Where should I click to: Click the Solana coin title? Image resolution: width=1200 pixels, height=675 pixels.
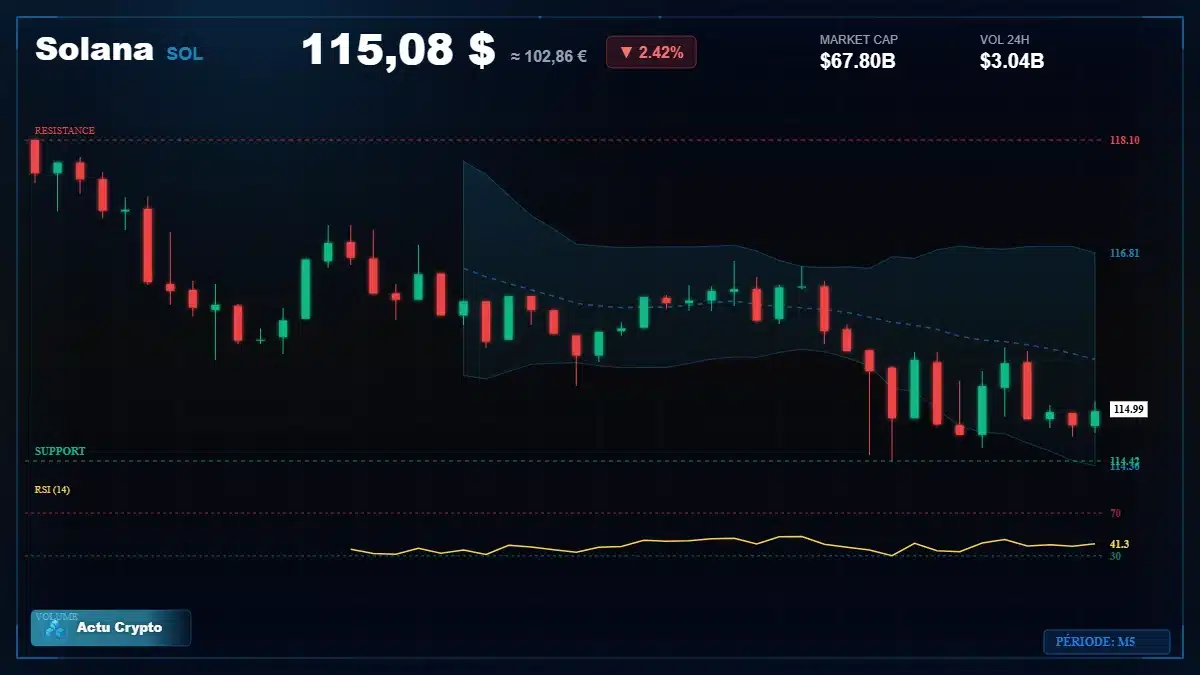(95, 49)
